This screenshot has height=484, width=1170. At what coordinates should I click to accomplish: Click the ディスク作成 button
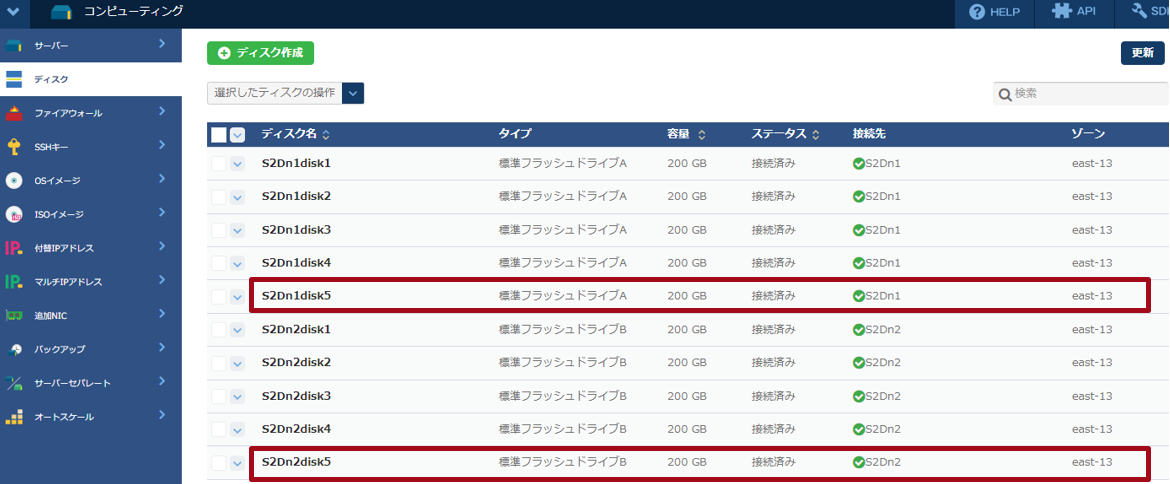click(260, 53)
